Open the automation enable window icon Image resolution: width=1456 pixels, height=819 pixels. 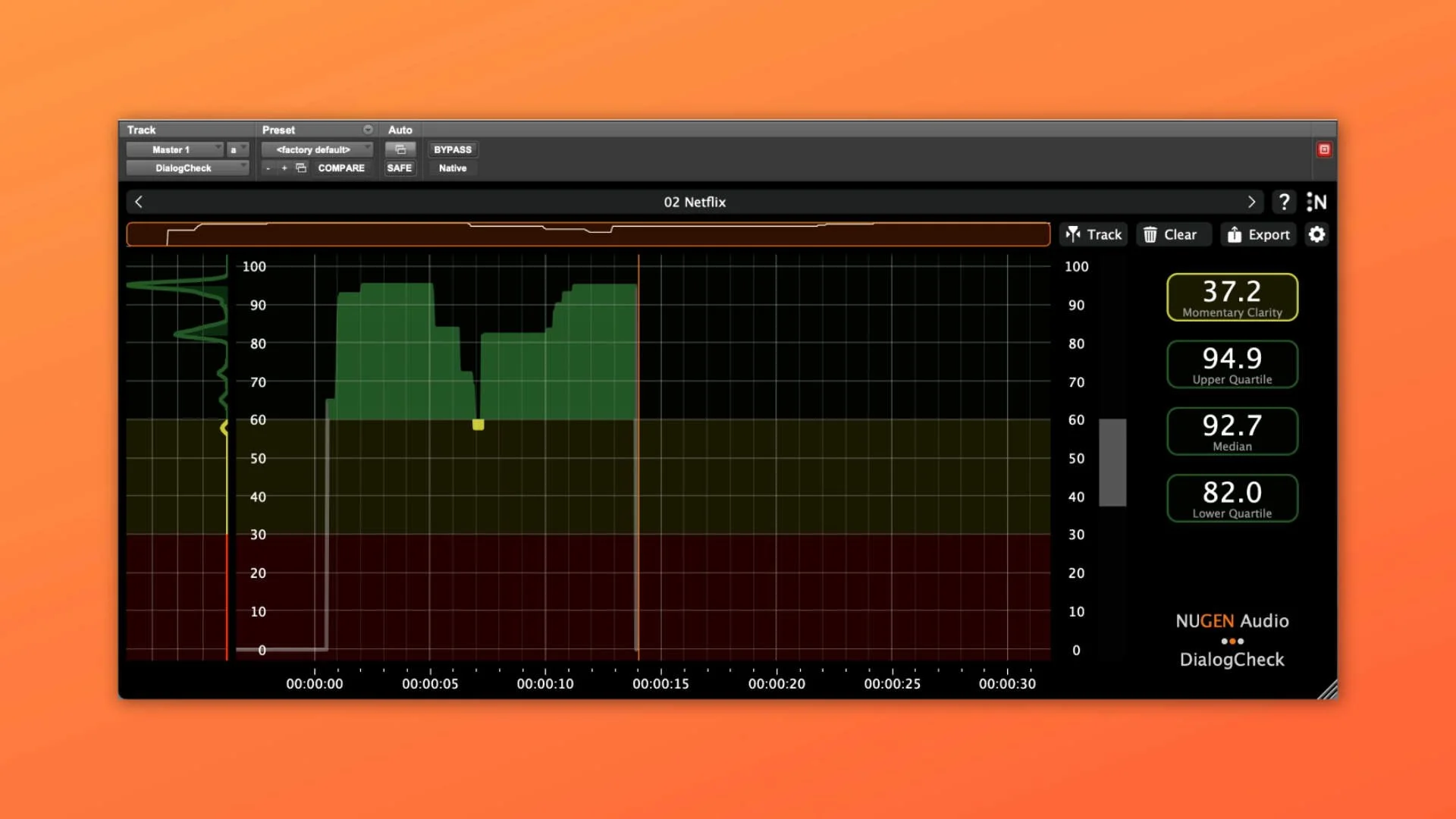(x=400, y=149)
